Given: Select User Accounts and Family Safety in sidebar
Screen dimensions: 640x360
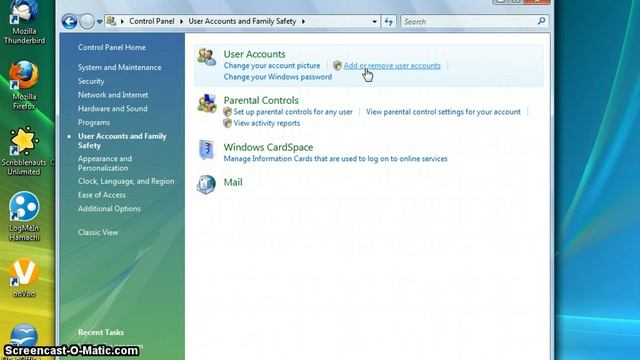Looking at the screenshot, I should tap(122, 141).
